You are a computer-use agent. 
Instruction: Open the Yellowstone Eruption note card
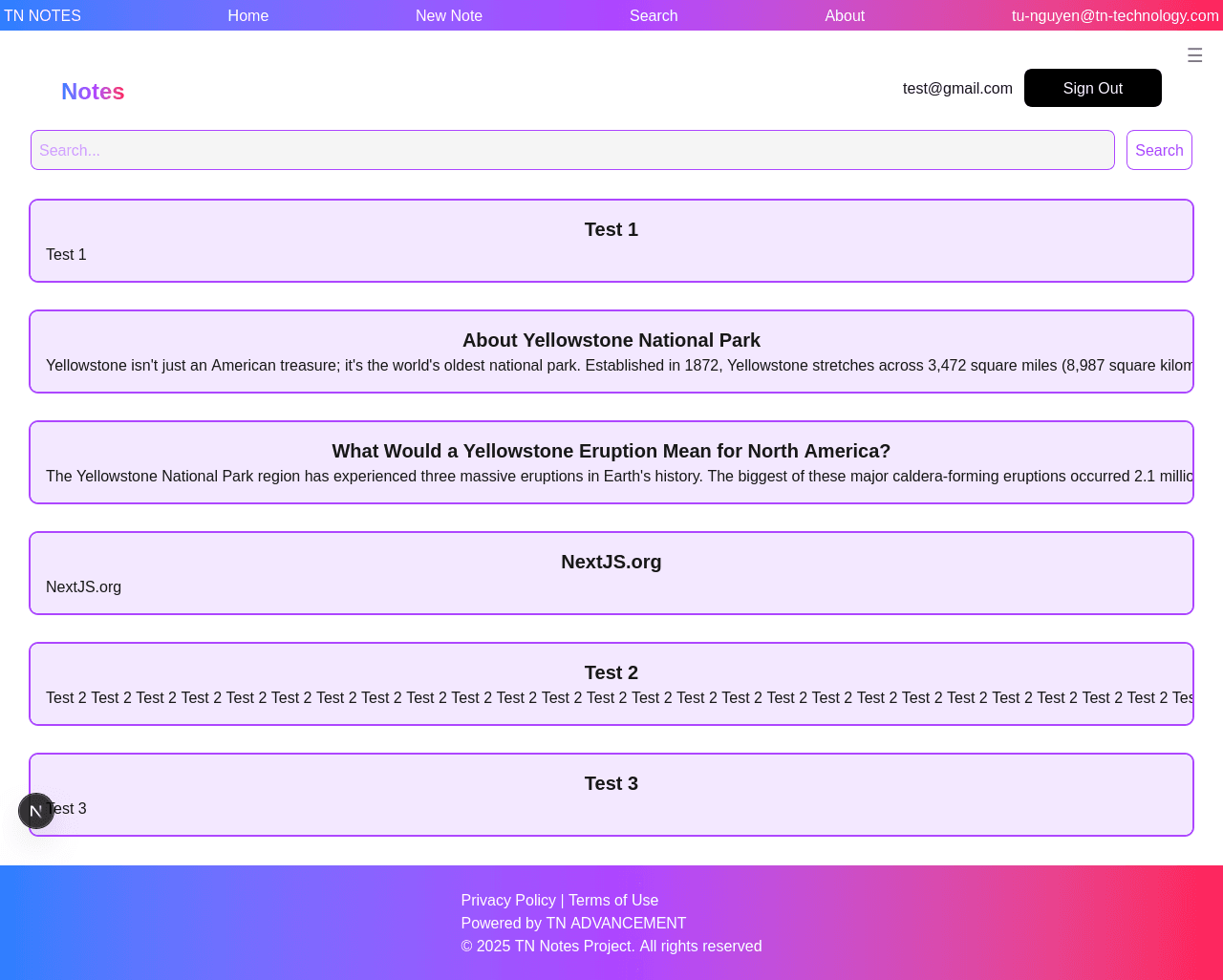point(611,462)
